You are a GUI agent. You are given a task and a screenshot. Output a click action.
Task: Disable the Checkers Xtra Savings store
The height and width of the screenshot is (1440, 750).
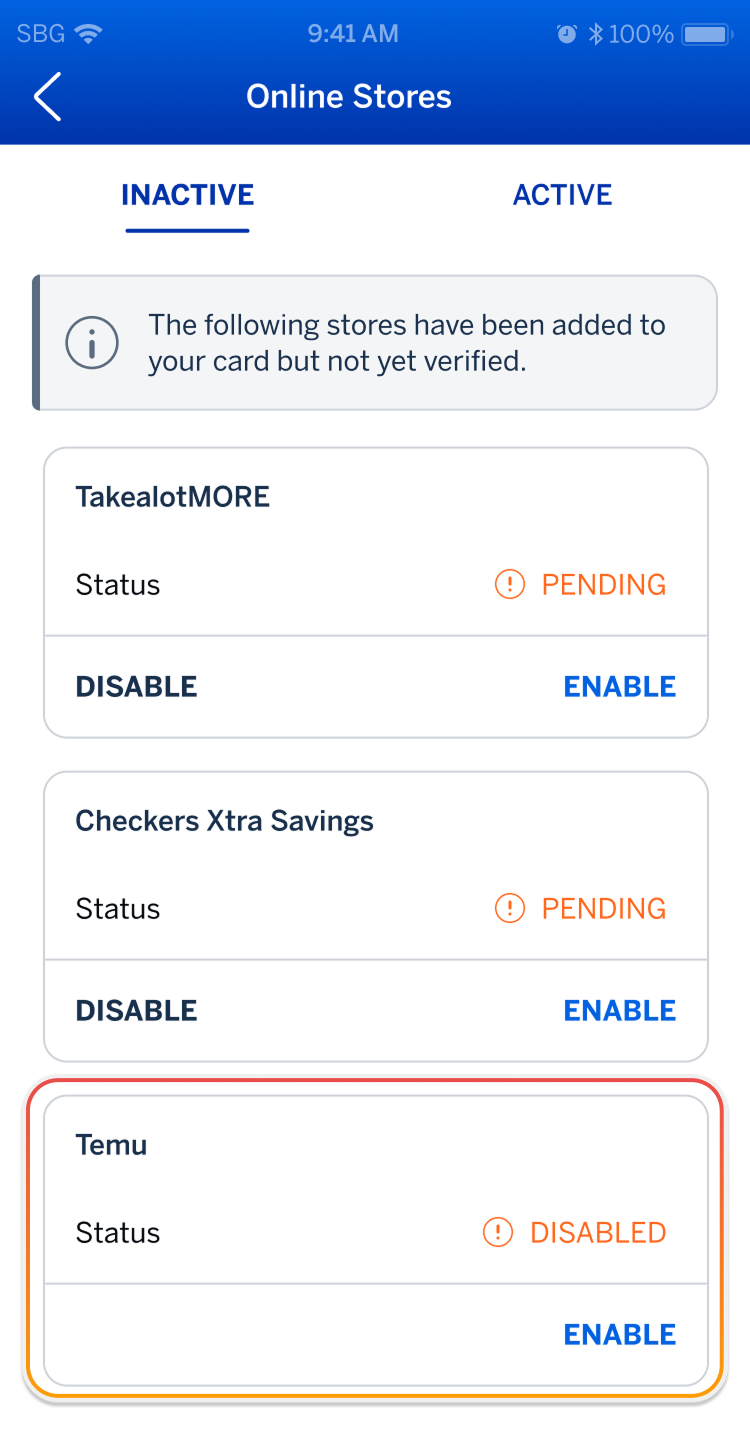point(136,1010)
